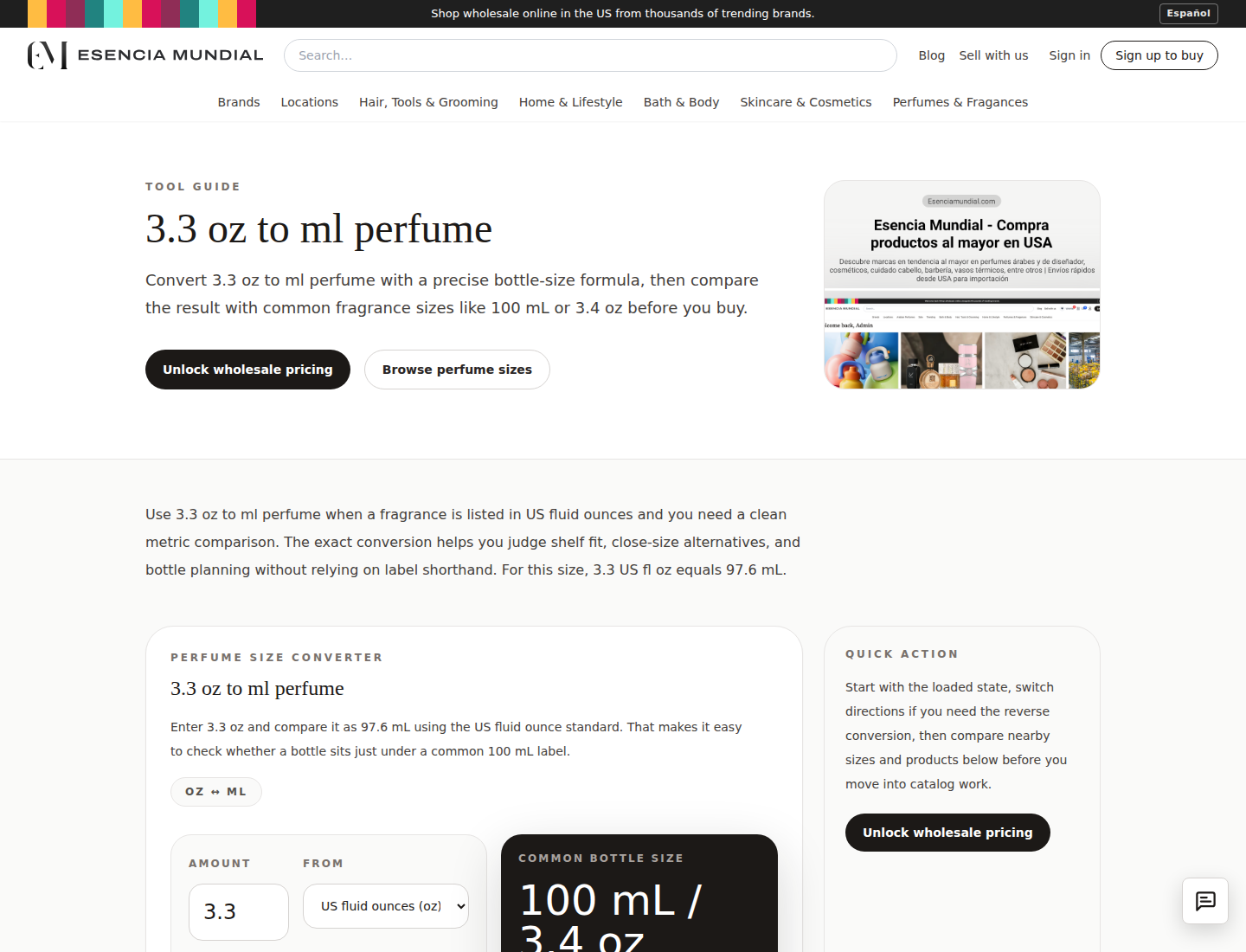Viewport: 1246px width, 952px height.
Task: Open Perfumes & Fragances category
Action: pyautogui.click(x=960, y=102)
